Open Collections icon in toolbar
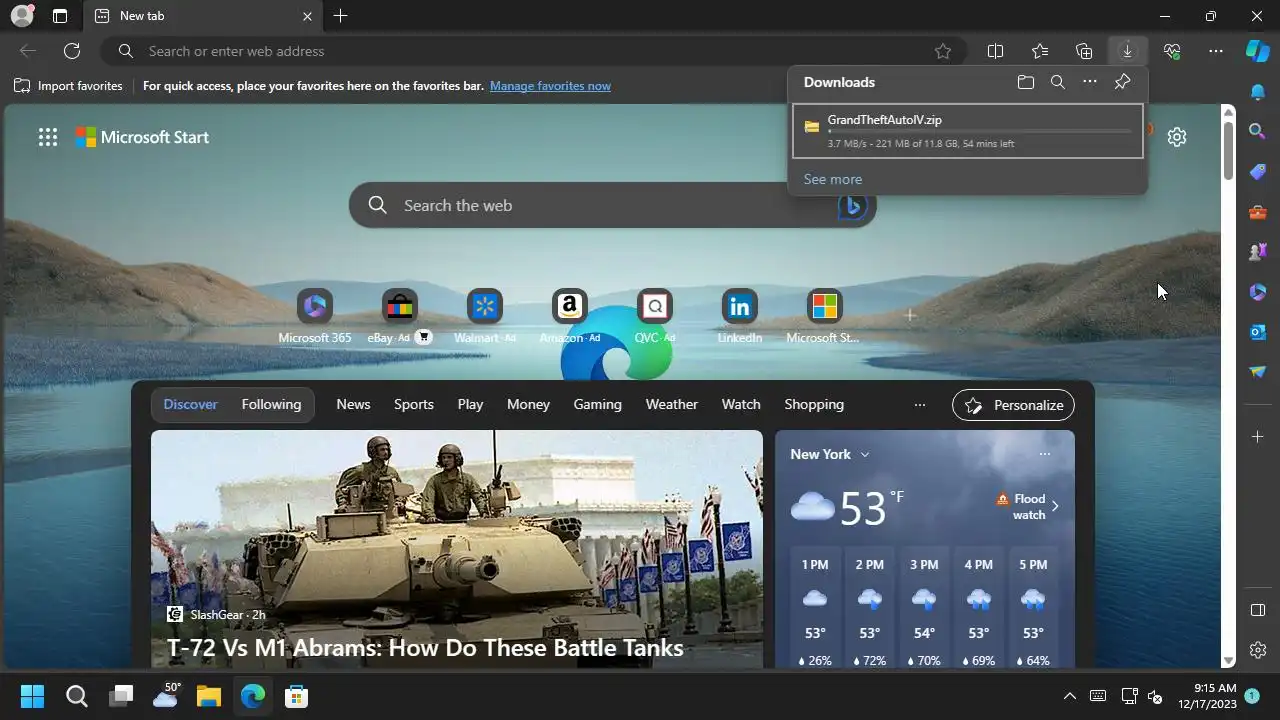 point(1084,51)
